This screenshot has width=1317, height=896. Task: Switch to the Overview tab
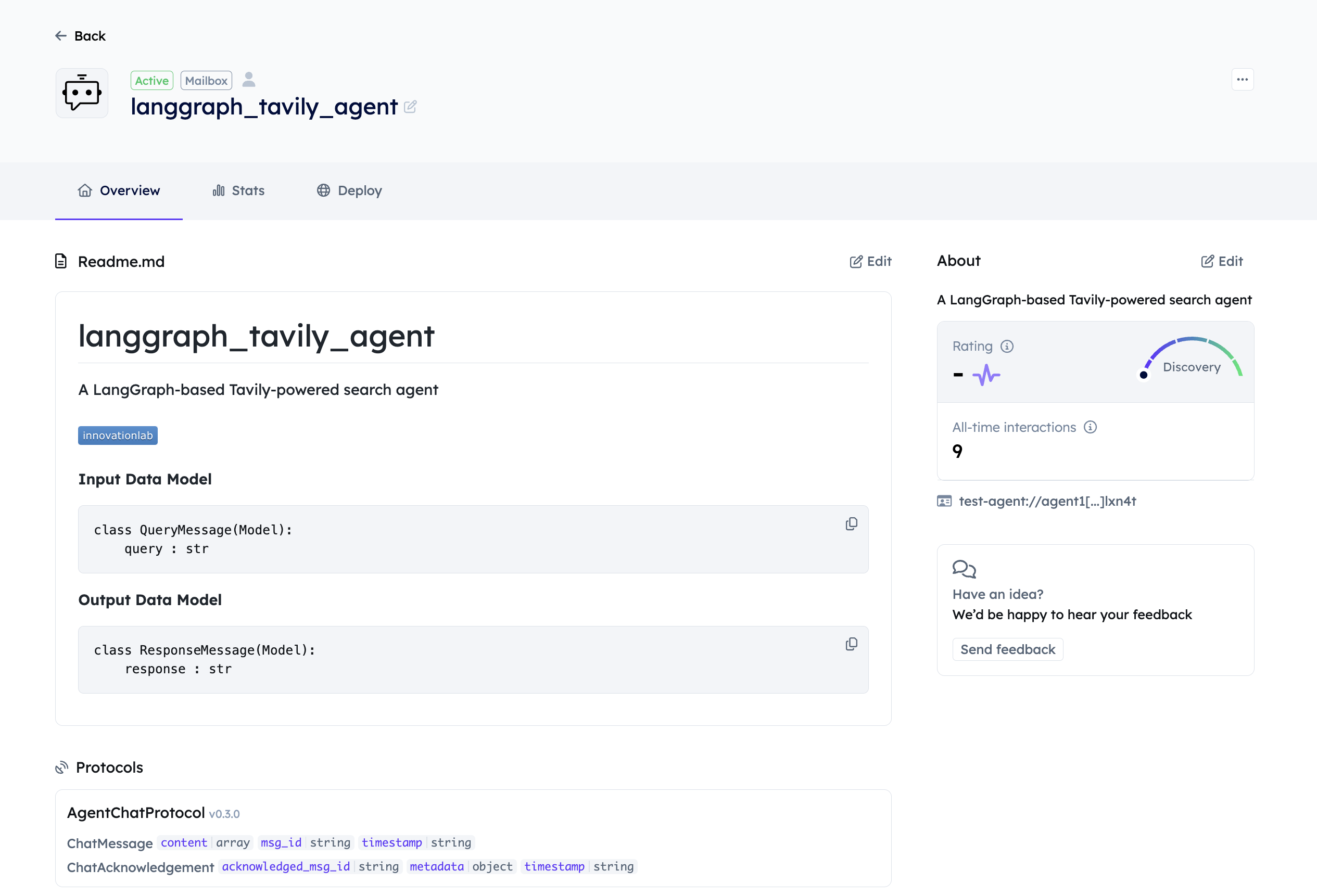pos(119,190)
